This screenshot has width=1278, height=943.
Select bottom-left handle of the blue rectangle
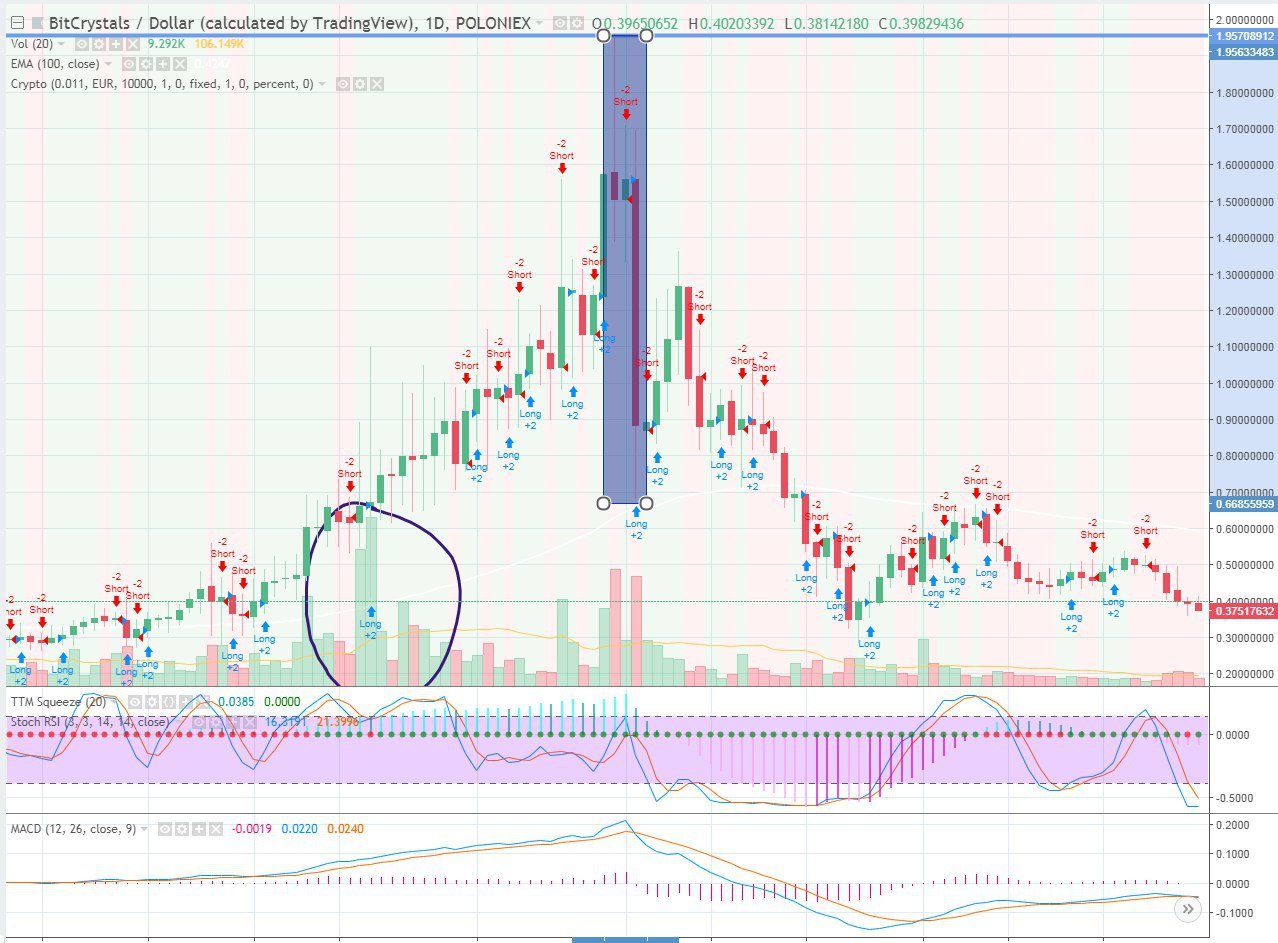[603, 502]
